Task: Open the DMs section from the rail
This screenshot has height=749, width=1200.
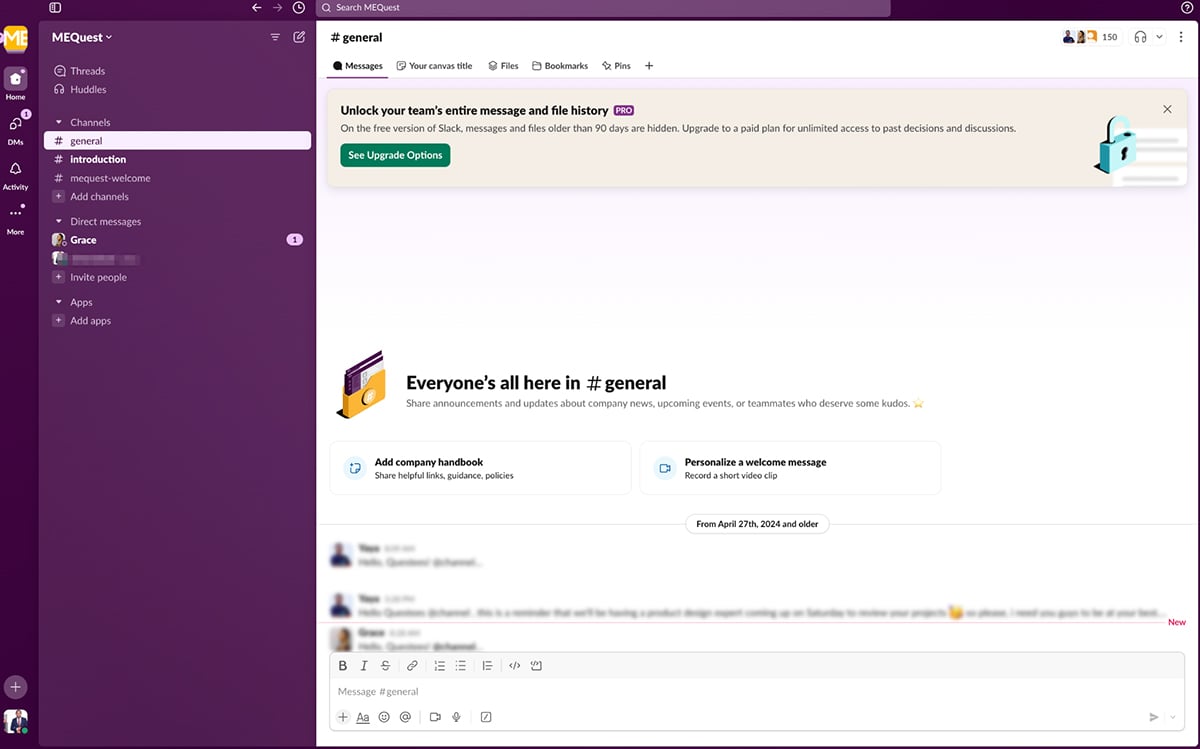Action: click(15, 124)
